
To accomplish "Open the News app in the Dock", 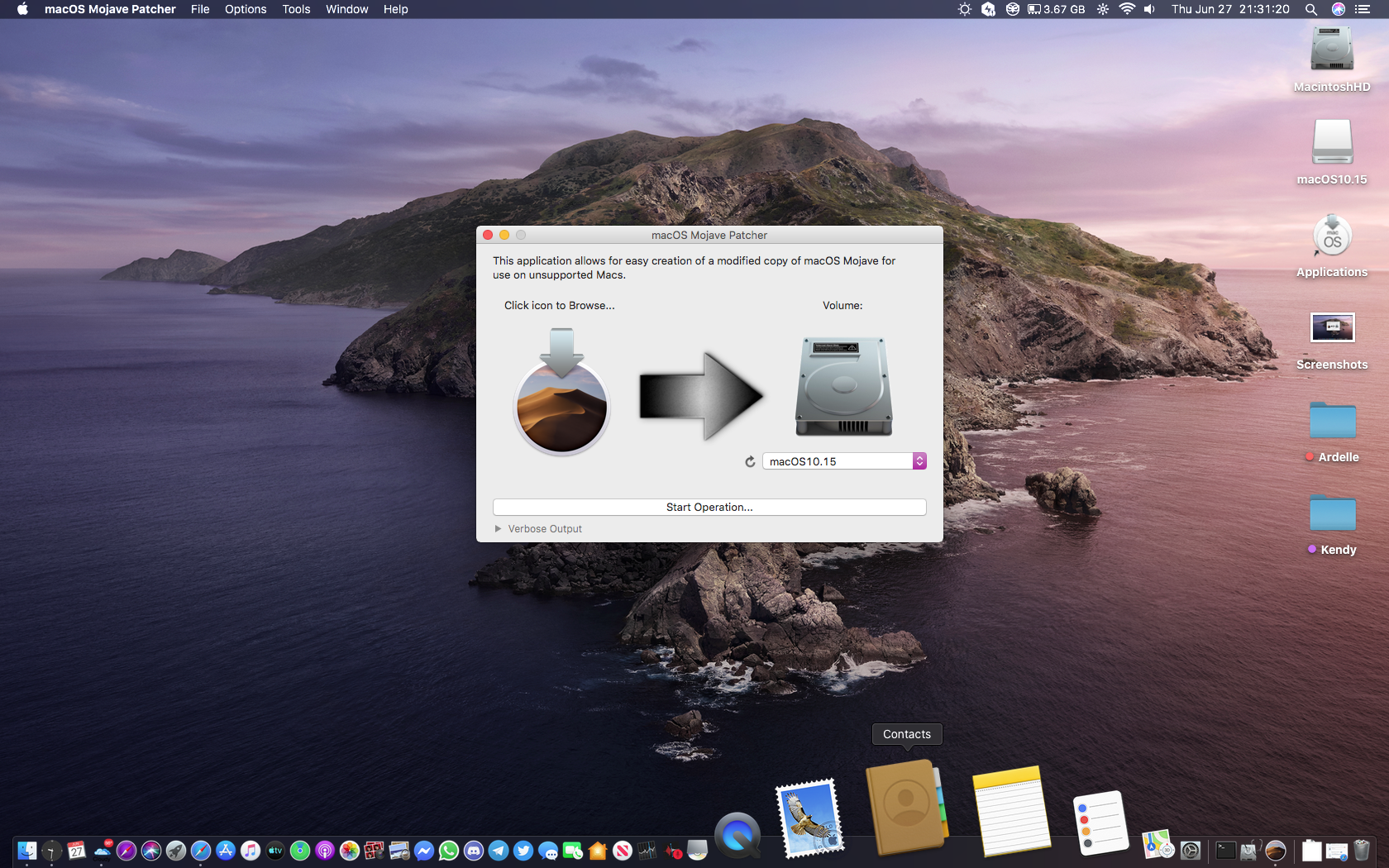I will point(623,850).
